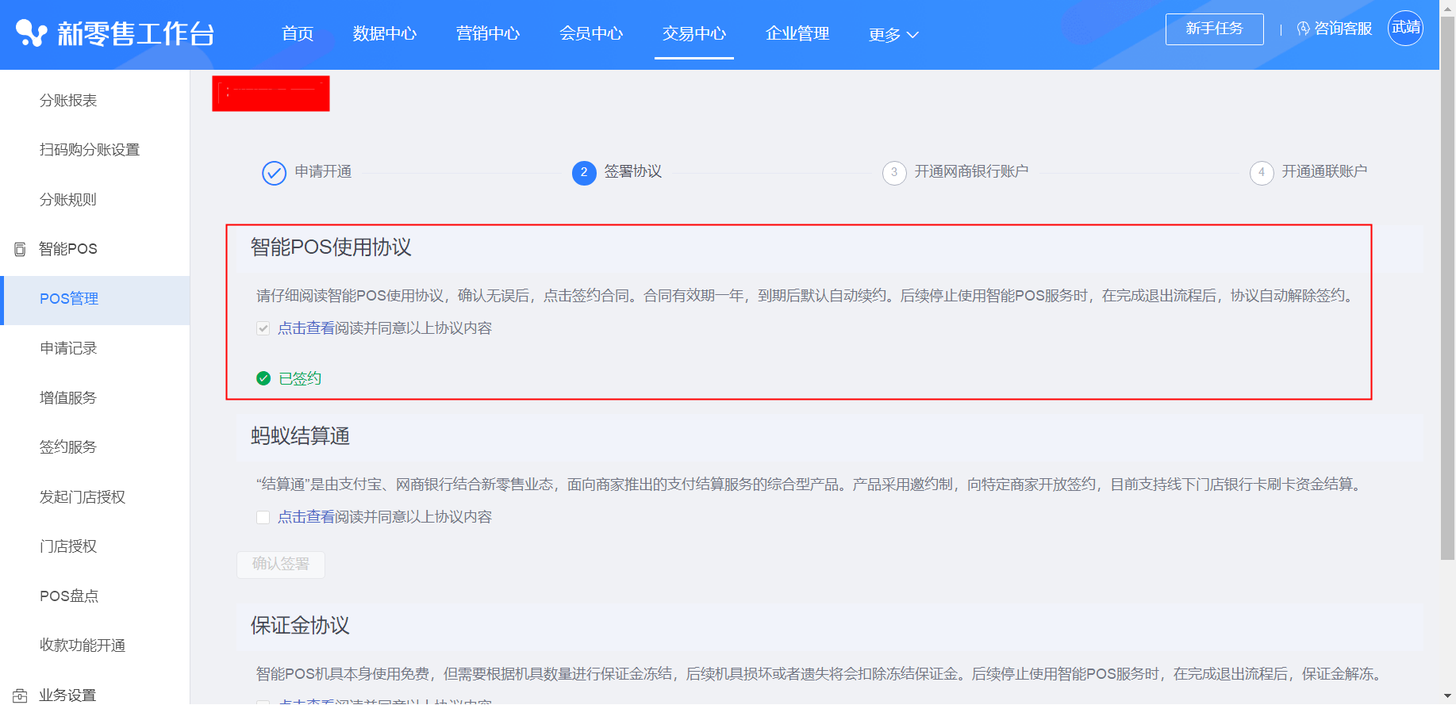Click the 咨询客服 headset icon

coord(1303,29)
